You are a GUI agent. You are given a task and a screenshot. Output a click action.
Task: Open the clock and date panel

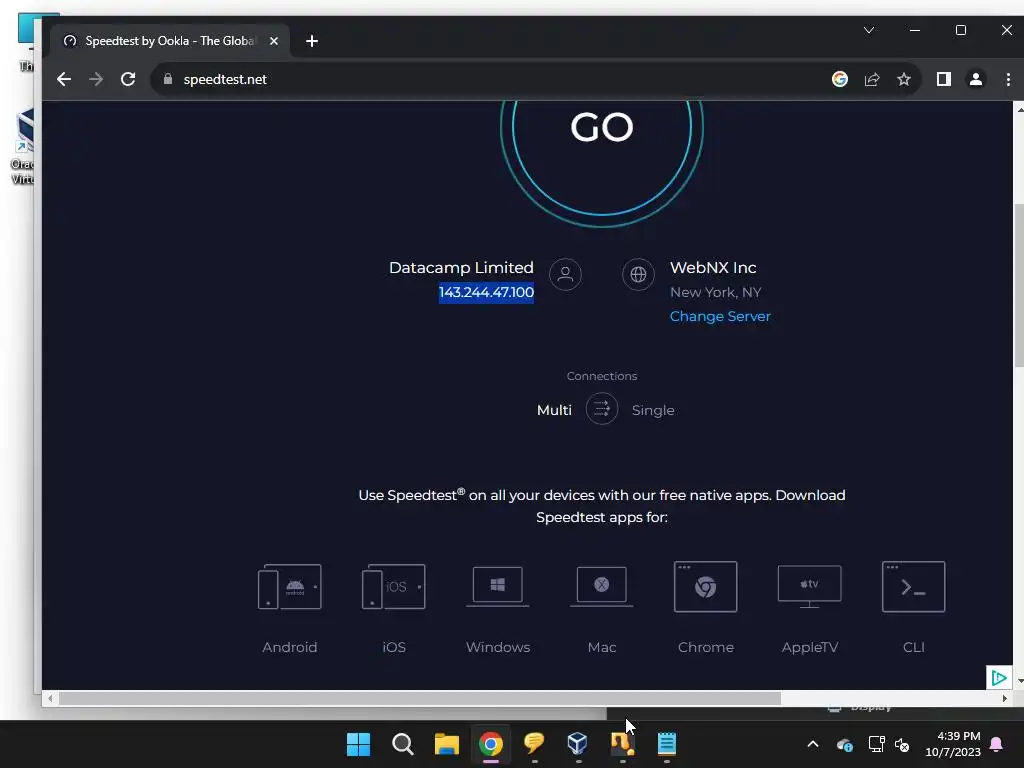tap(953, 744)
